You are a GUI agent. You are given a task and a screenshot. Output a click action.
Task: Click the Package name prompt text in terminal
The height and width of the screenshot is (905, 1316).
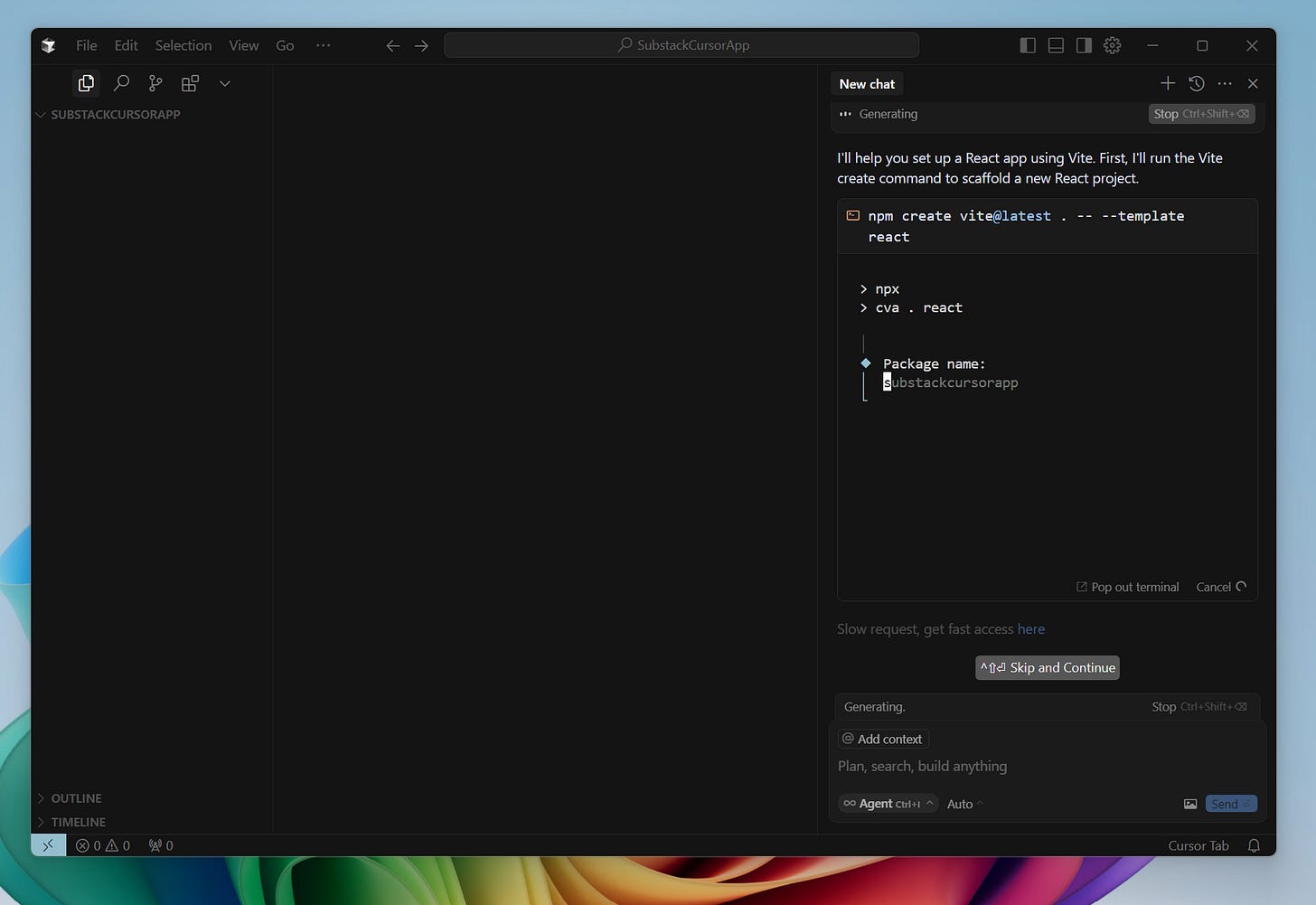(x=934, y=363)
